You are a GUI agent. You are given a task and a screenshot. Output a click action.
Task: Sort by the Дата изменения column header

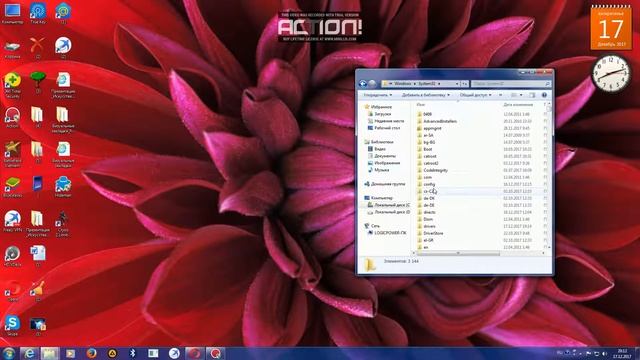pyautogui.click(x=518, y=105)
